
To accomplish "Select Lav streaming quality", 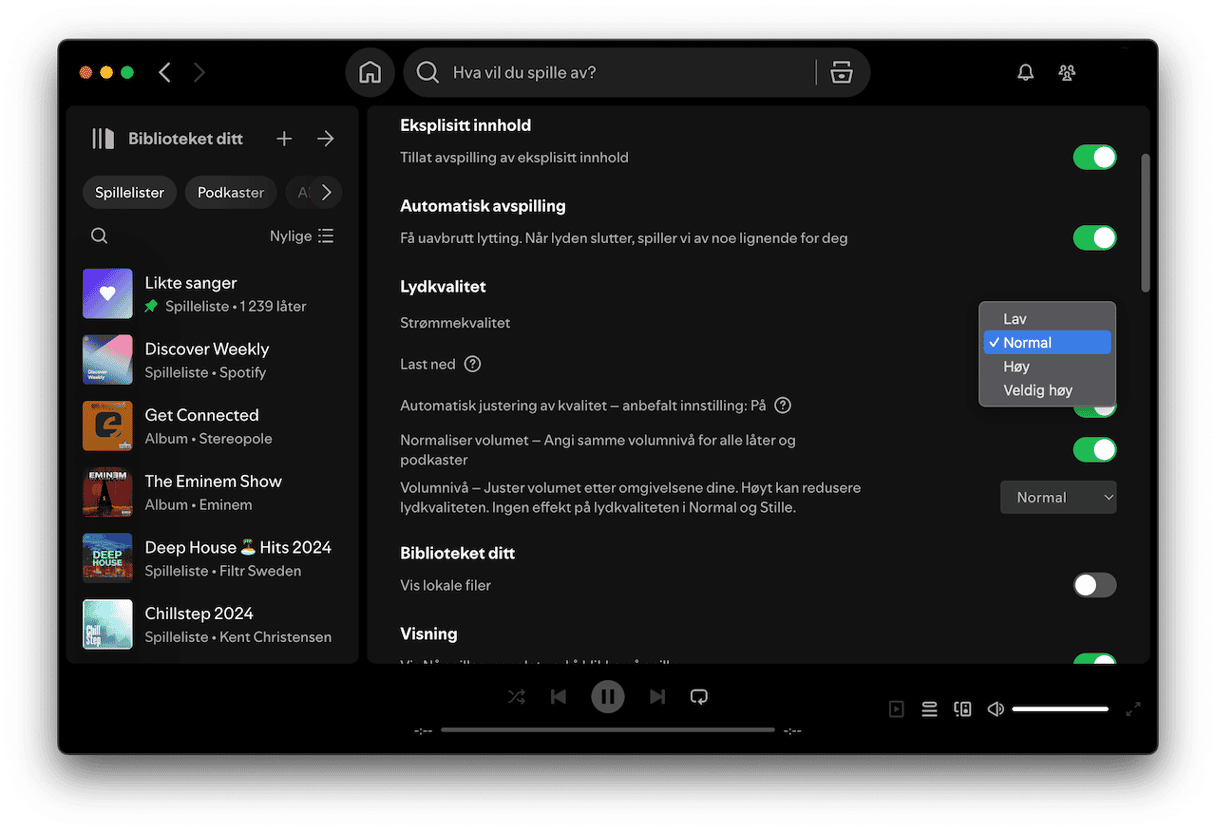I will pyautogui.click(x=1047, y=319).
